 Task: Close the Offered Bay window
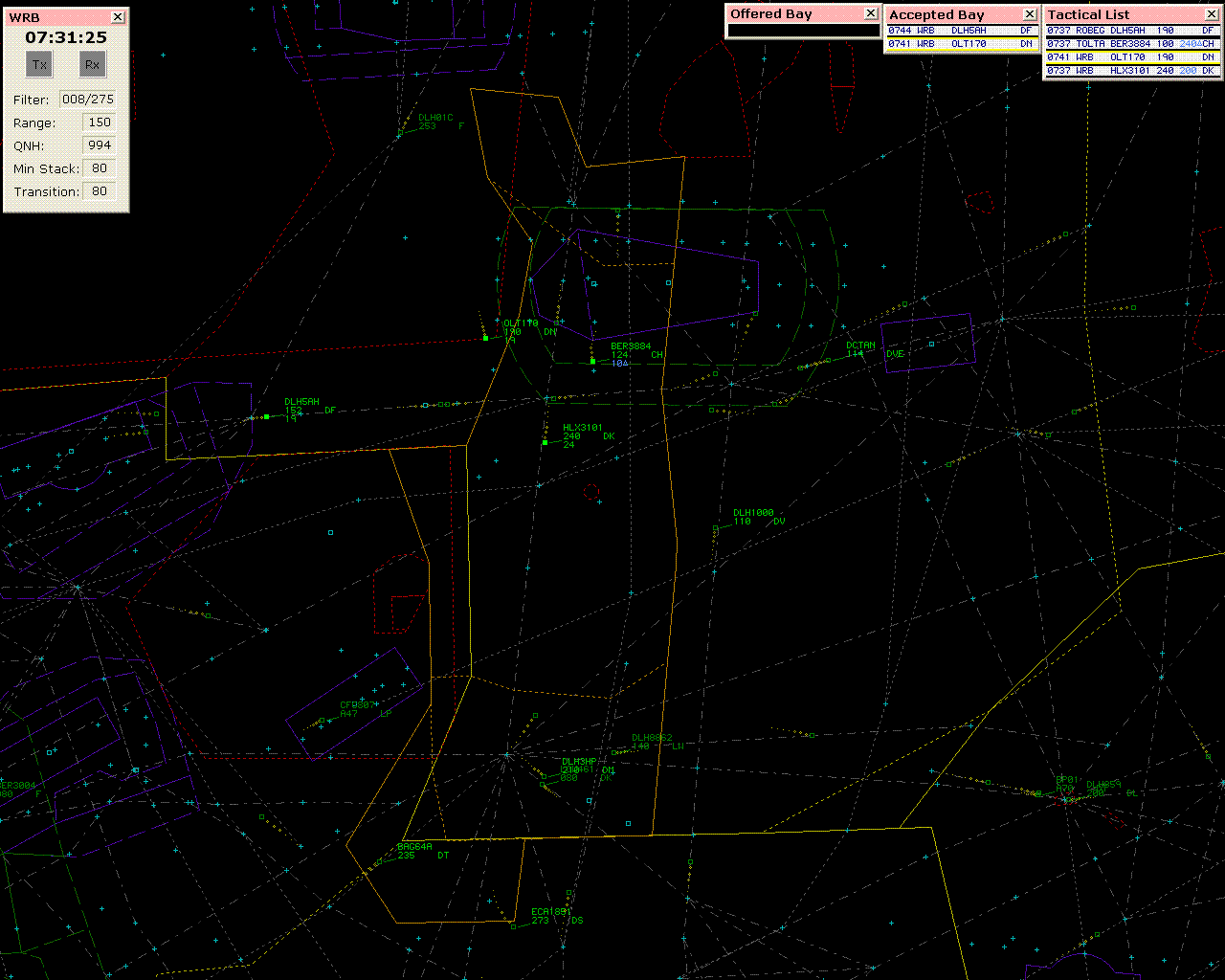click(x=871, y=13)
